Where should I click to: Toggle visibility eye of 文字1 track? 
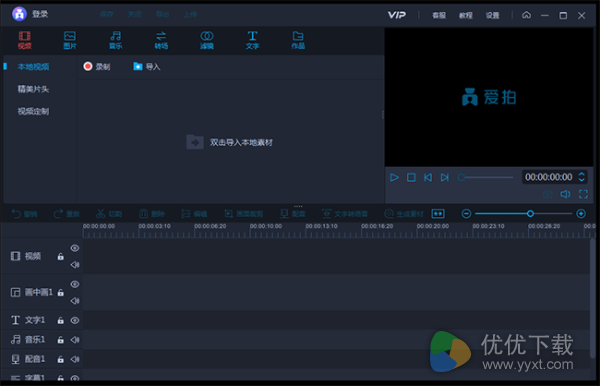pos(75,320)
